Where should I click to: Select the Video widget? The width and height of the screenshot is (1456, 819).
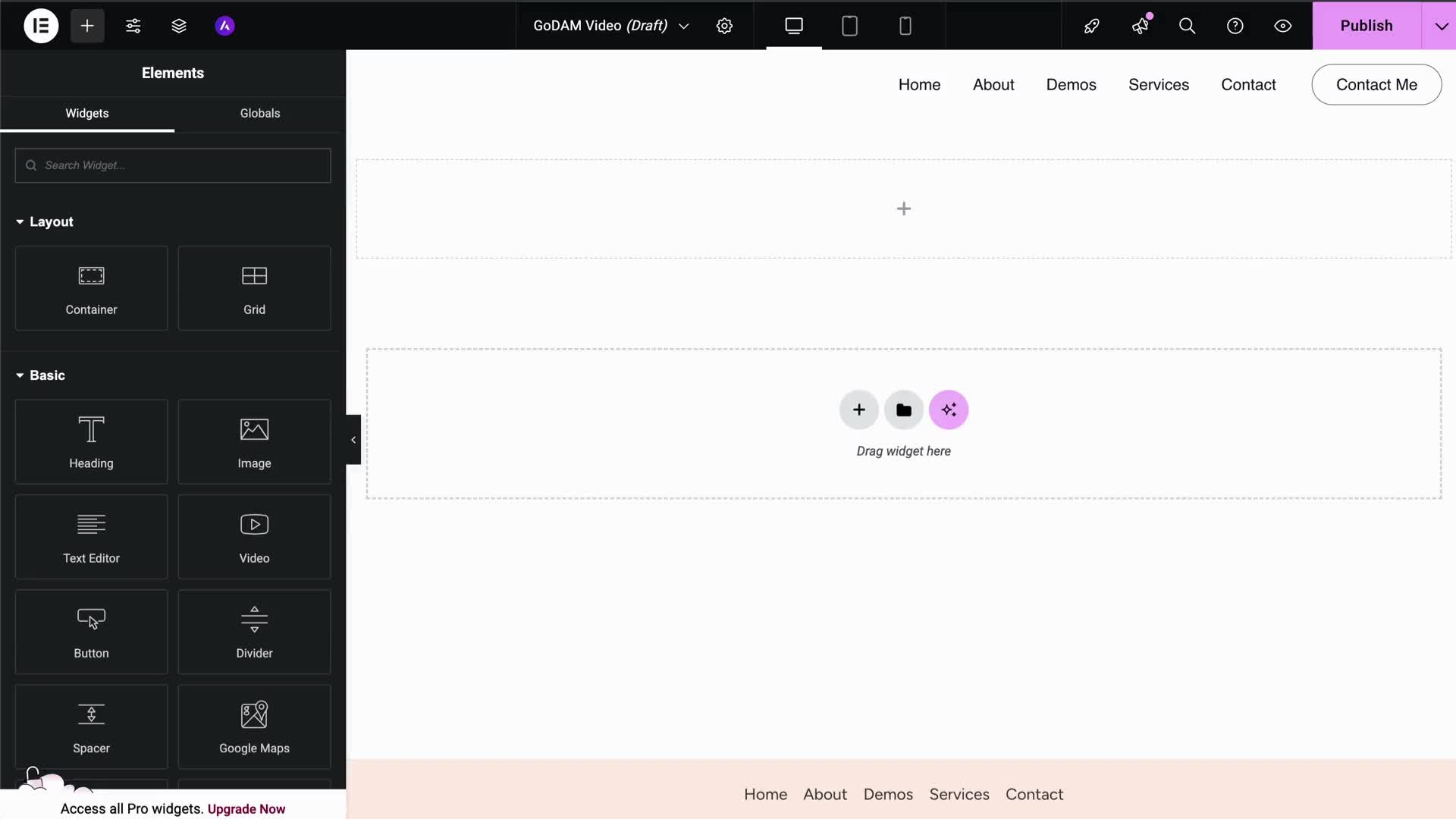point(254,536)
